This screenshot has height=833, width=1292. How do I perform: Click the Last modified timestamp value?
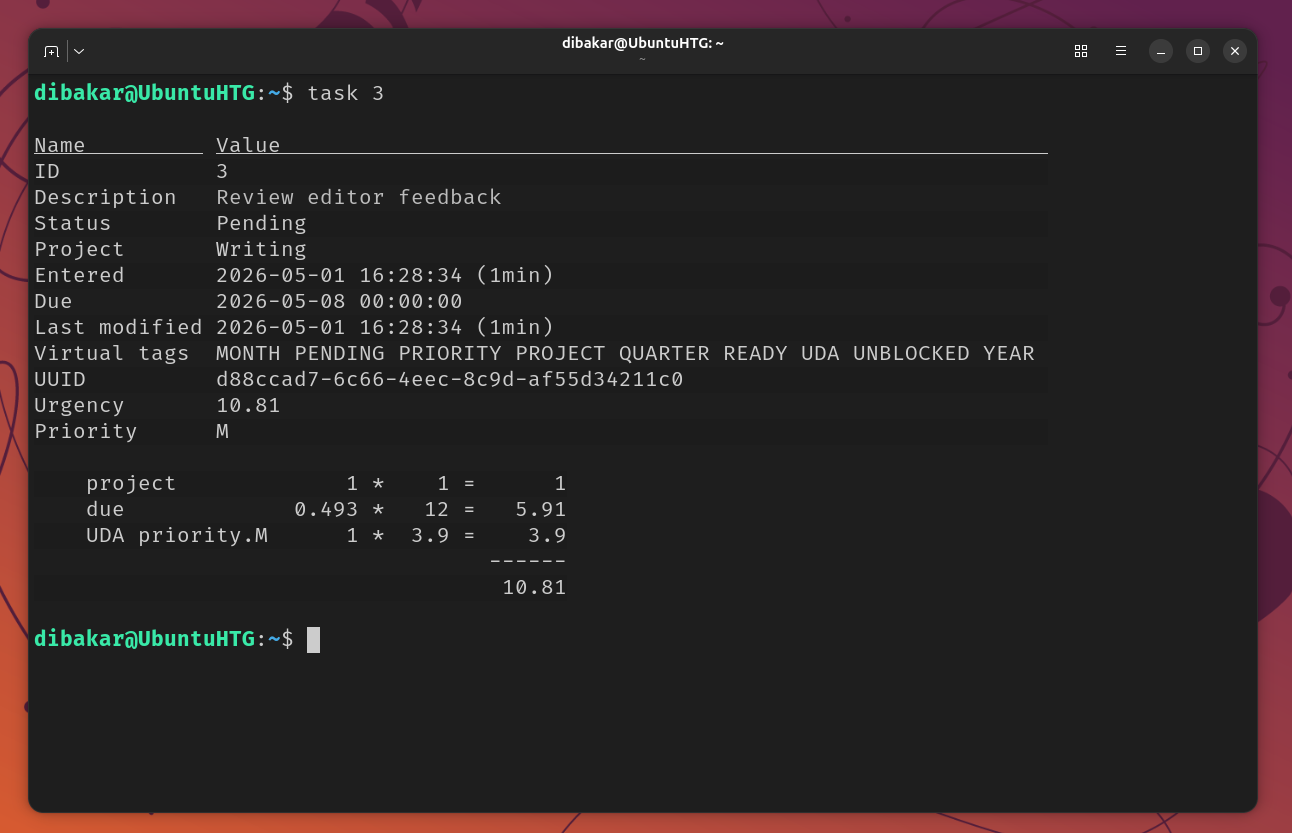[385, 327]
